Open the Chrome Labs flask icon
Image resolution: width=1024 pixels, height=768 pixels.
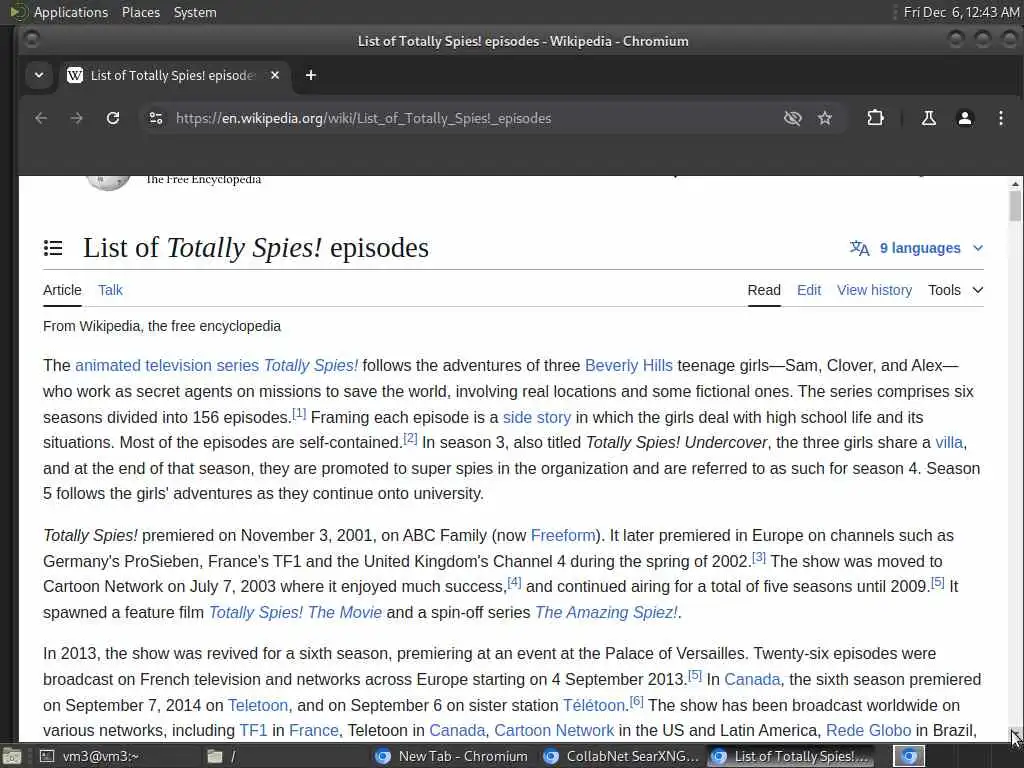coord(928,118)
